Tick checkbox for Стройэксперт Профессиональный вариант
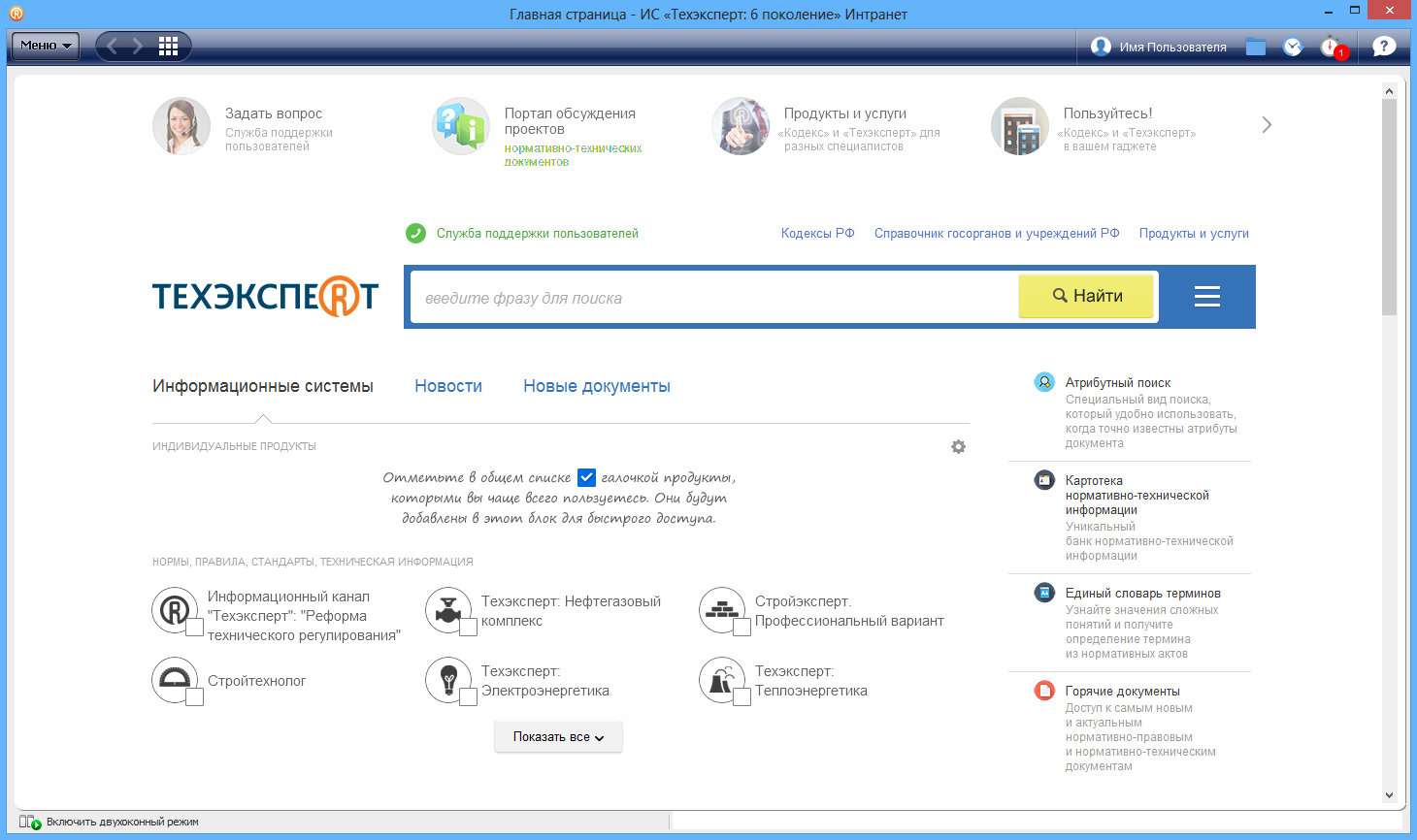 pyautogui.click(x=741, y=628)
